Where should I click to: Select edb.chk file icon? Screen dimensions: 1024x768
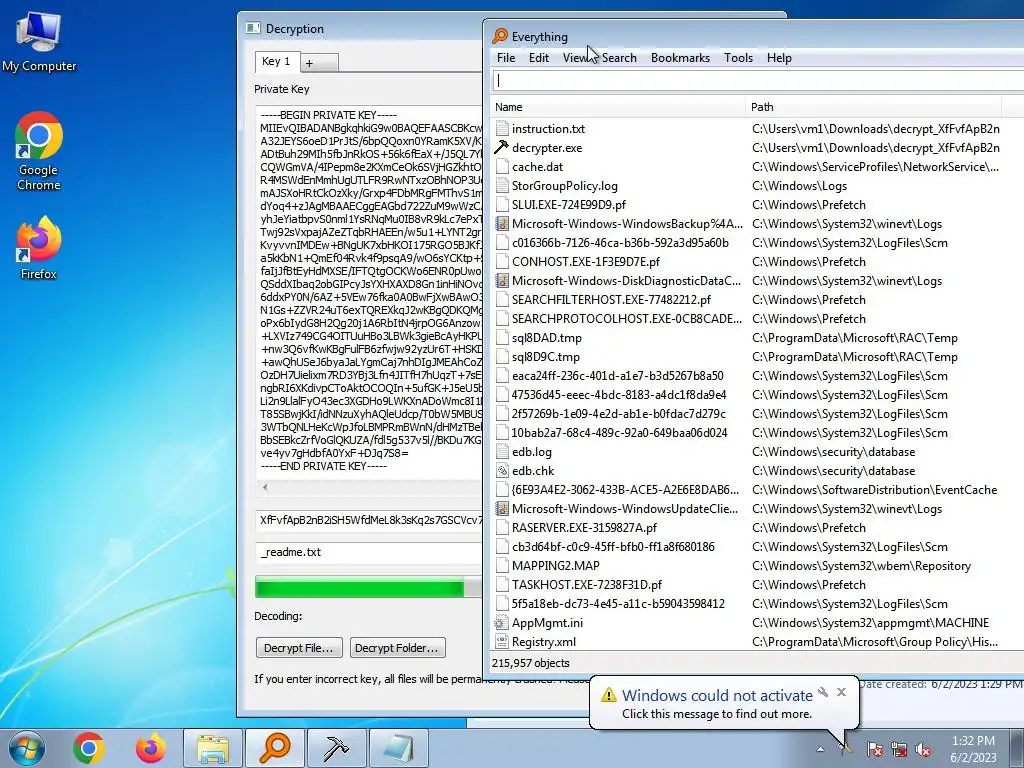(502, 470)
